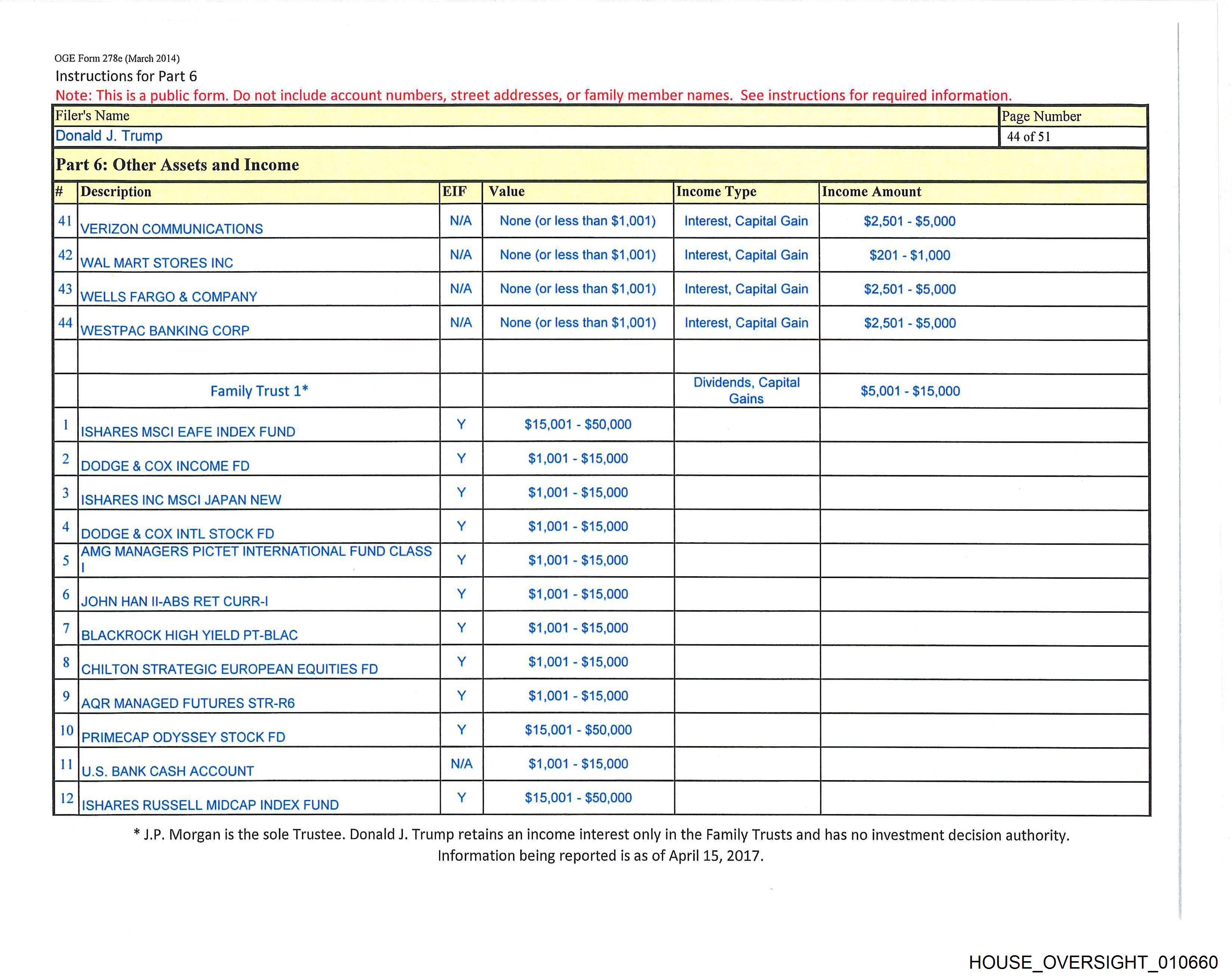Click the WAL MART STORES INC row

coord(156,263)
